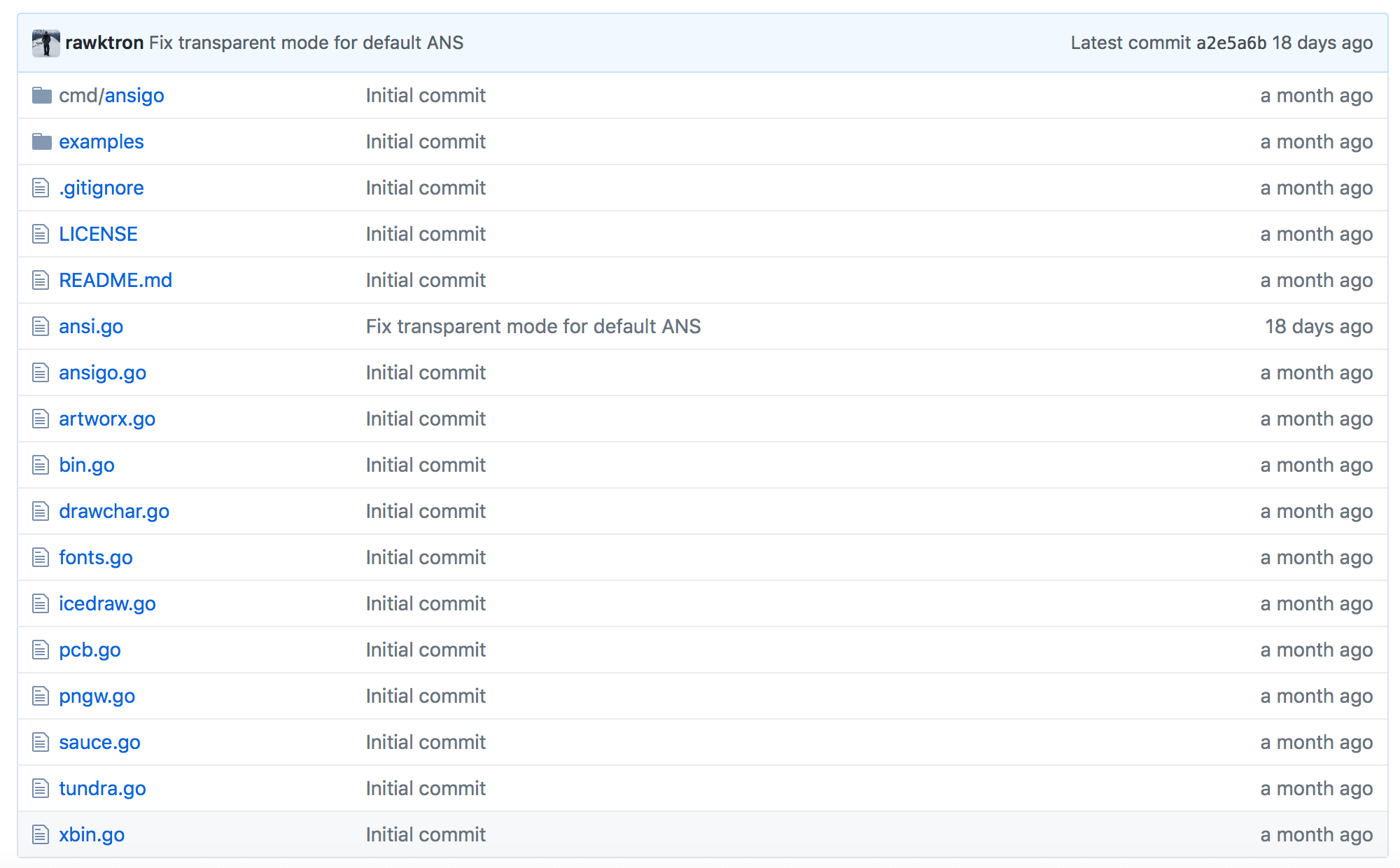Click the rawktron avatar thumbnail
Screen dimensions: 1400x868
pyautogui.click(x=45, y=43)
